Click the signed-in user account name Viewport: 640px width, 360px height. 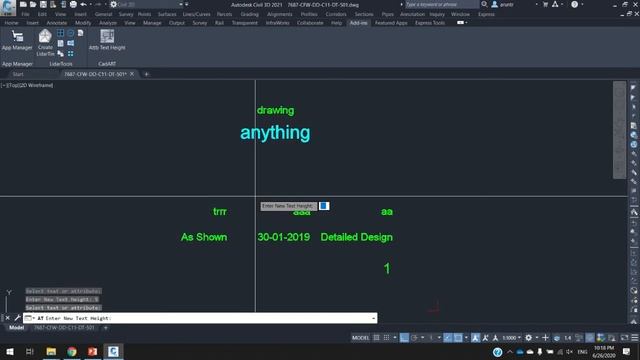[507, 4]
